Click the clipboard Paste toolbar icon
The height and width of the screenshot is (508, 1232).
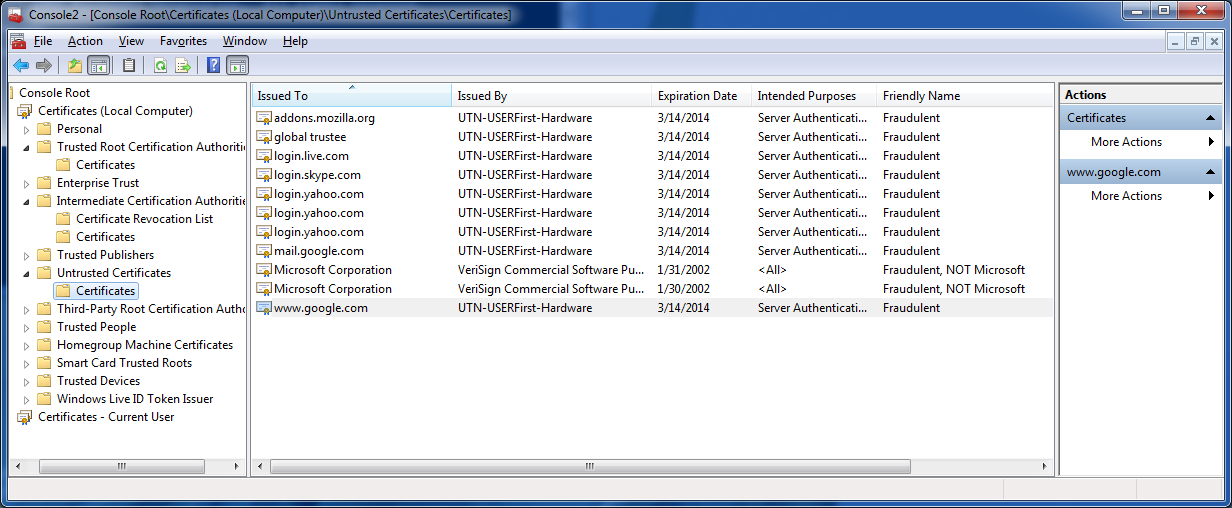[129, 66]
